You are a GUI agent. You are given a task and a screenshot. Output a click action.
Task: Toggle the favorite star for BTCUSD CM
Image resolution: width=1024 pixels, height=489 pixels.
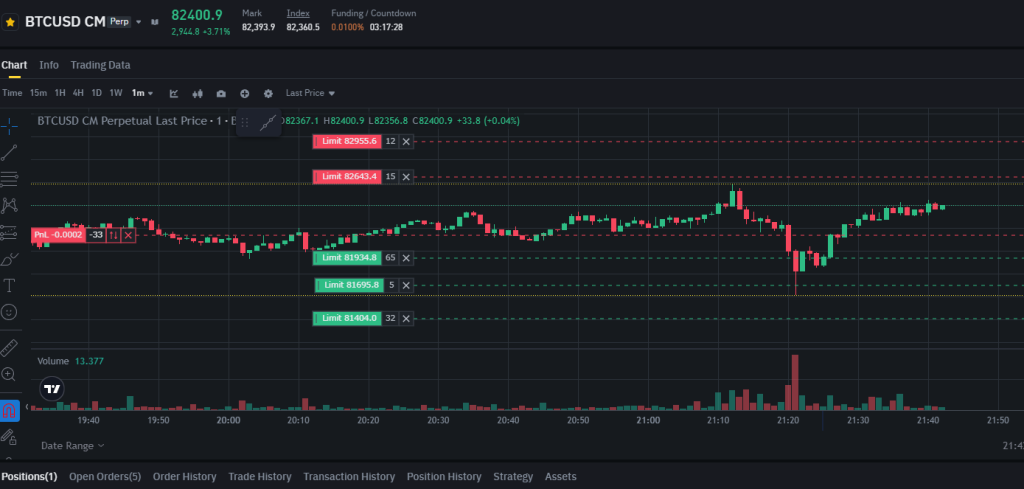10,21
